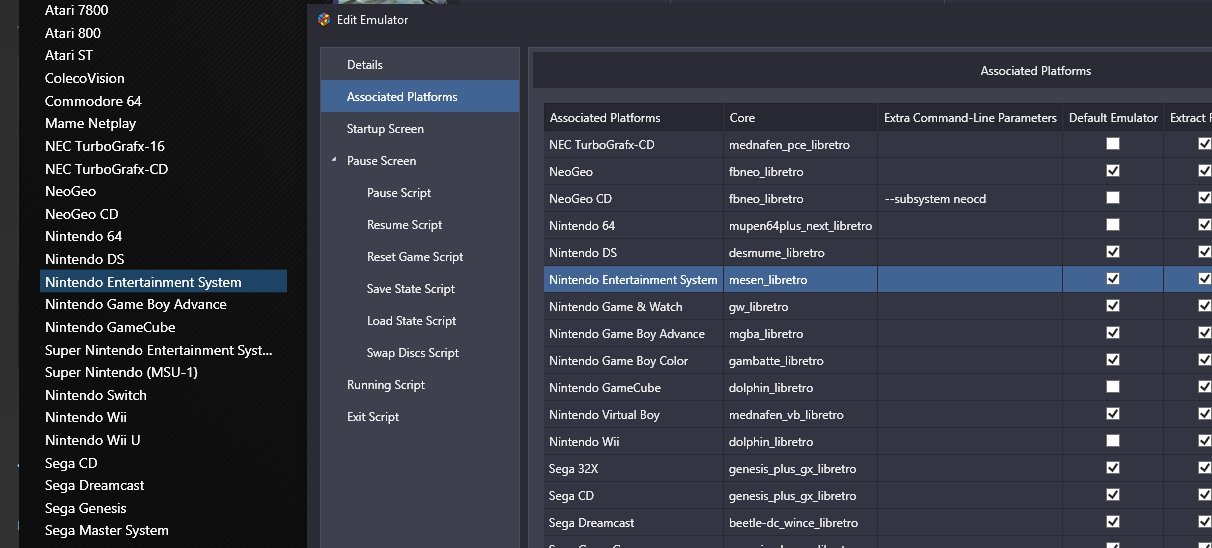Image resolution: width=1212 pixels, height=548 pixels.
Task: Uncheck Default Emulator for Nintendo Game & Watch
Action: coord(1113,306)
